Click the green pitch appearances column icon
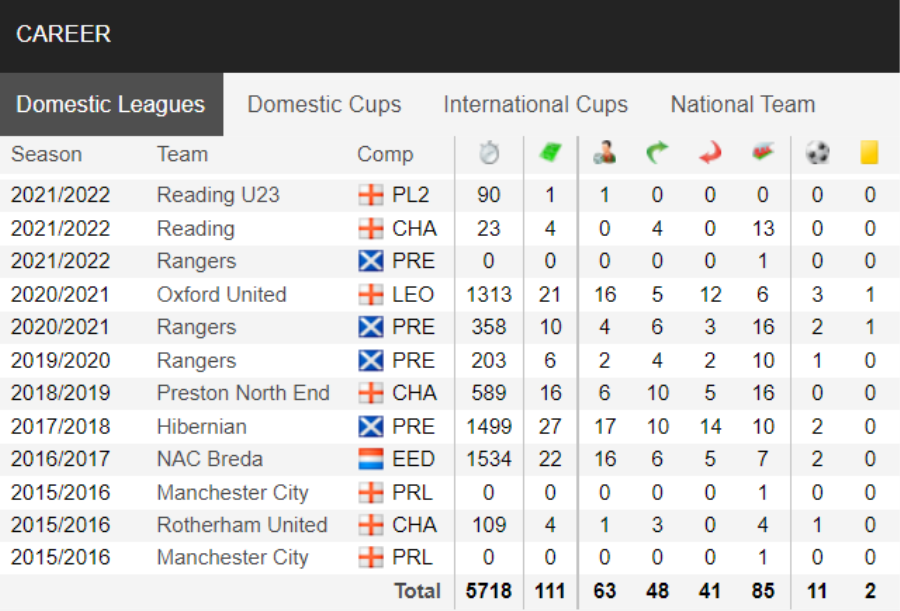The height and width of the screenshot is (611, 900). pos(550,153)
